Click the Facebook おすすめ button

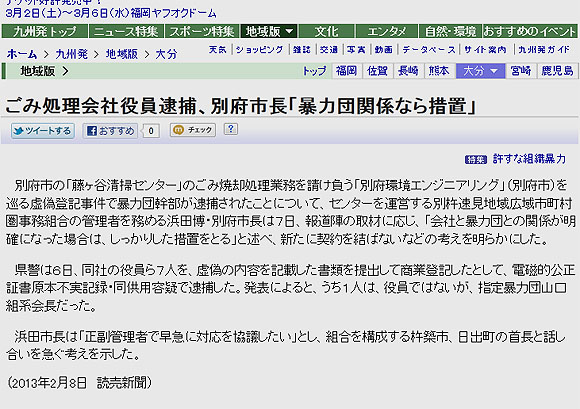(x=110, y=131)
